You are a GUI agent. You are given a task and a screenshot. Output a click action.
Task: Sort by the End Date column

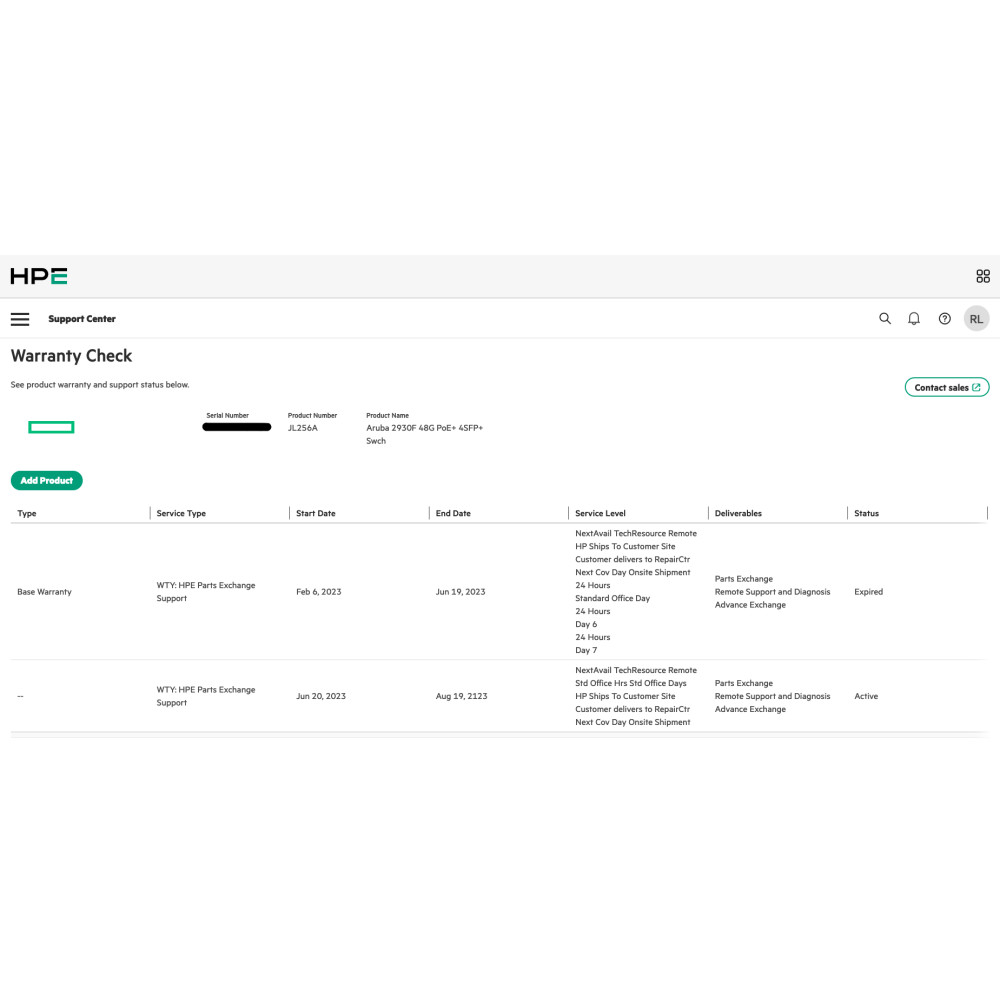pyautogui.click(x=453, y=513)
